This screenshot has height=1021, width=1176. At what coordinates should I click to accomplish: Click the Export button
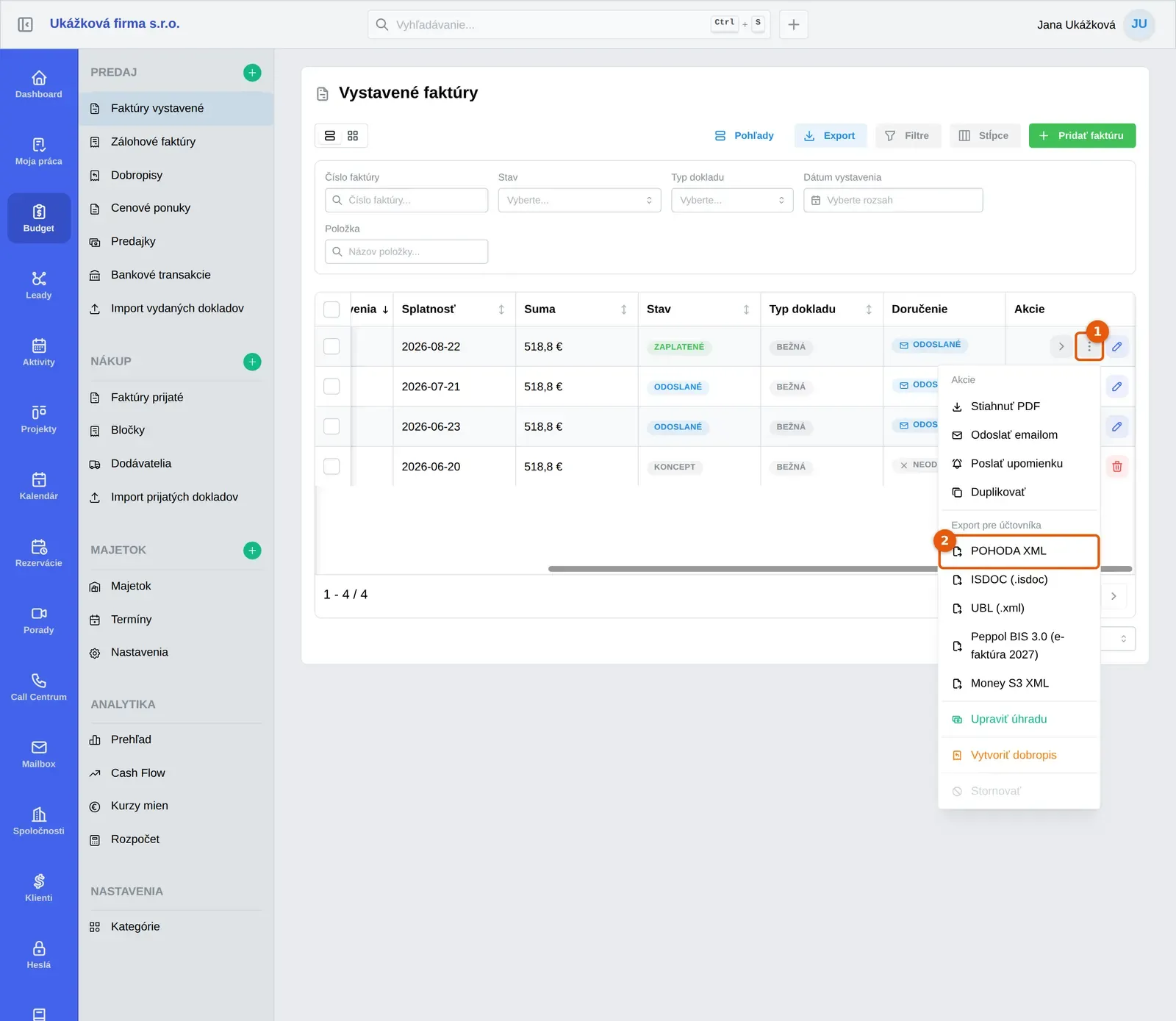(831, 135)
